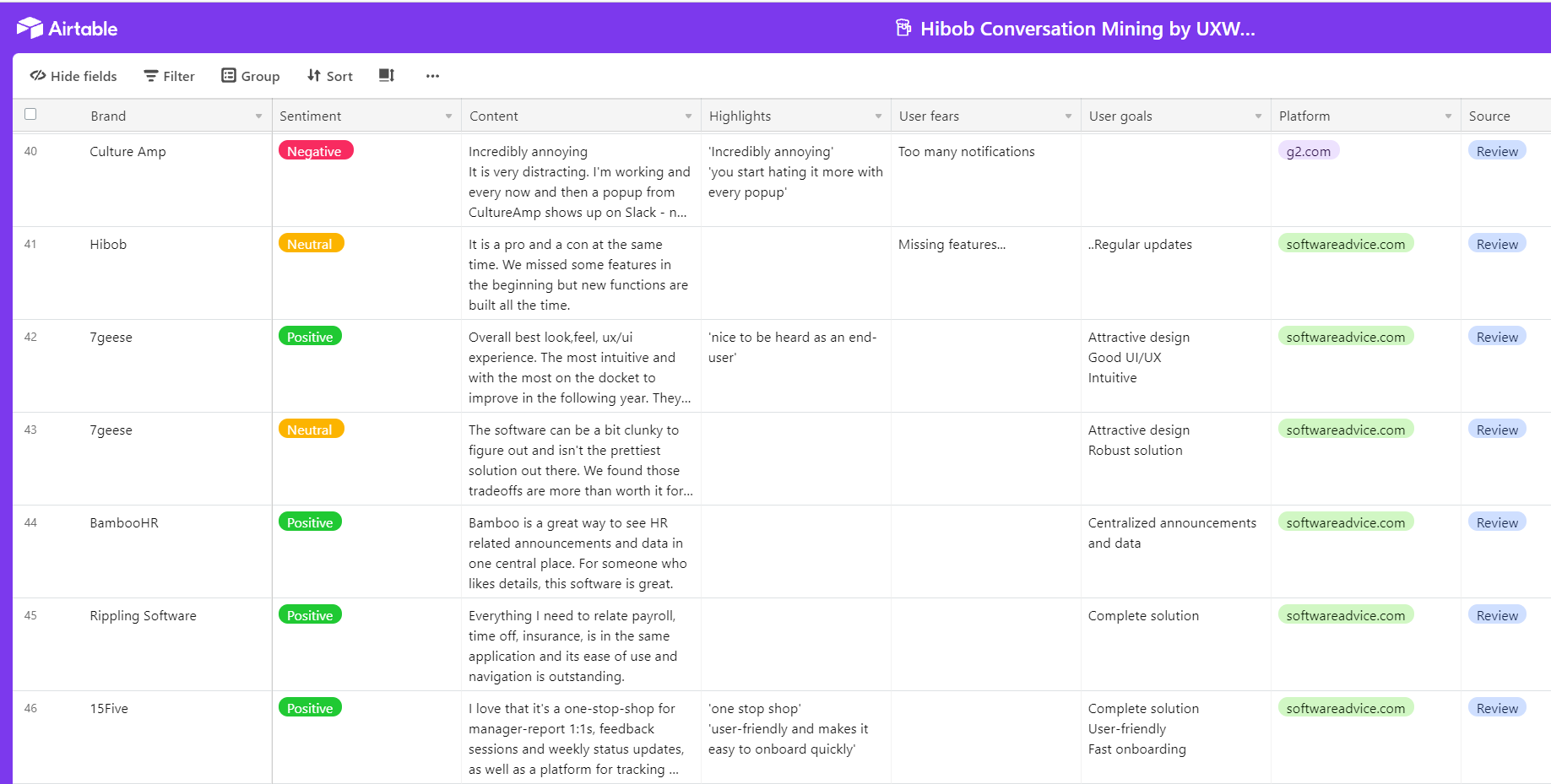Click the 'Too many notifications' cell
1551x784 pixels.
(x=985, y=180)
